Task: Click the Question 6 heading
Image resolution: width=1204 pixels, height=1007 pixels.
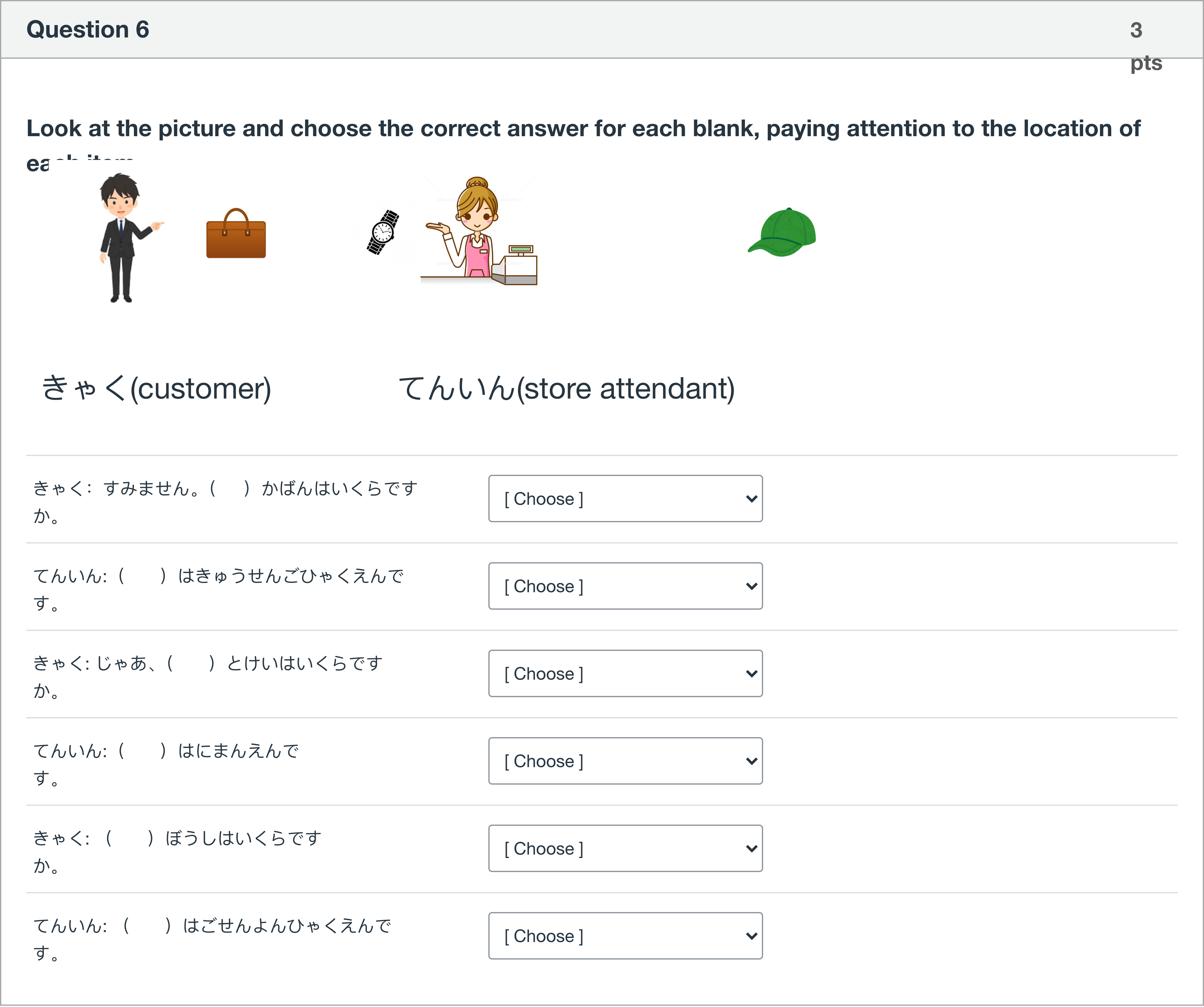Action: point(88,30)
